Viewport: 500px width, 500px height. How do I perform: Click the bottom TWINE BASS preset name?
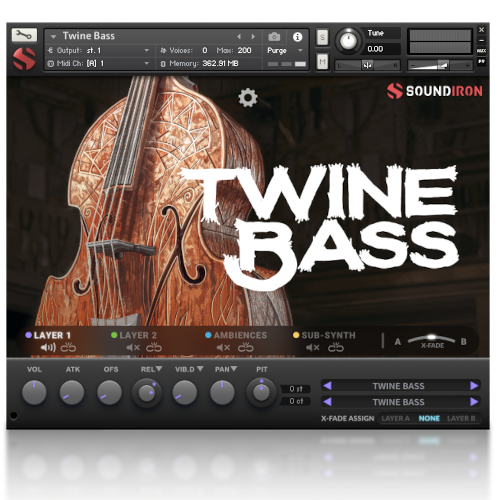(x=399, y=402)
